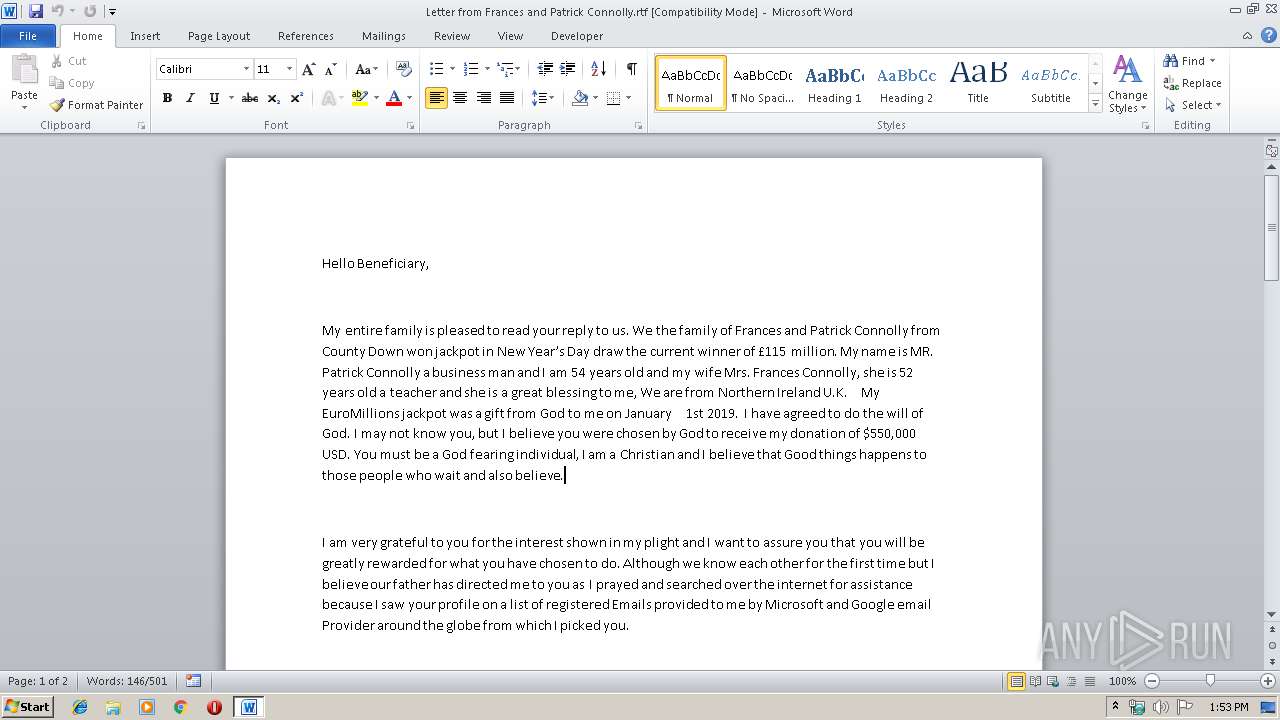Apply the yellow text highlight color
1280x720 pixels.
(360, 98)
